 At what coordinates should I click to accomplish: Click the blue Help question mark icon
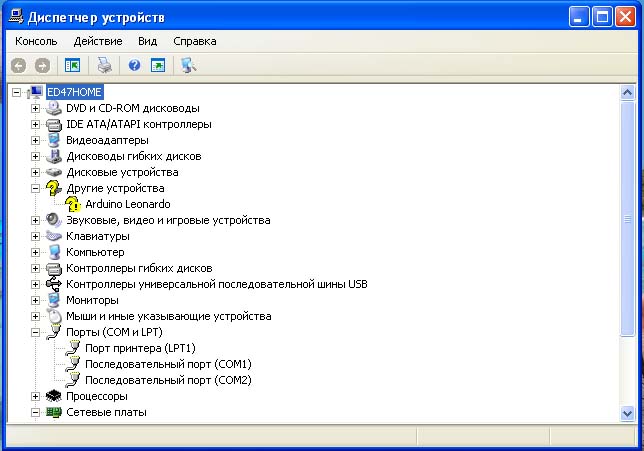click(134, 65)
